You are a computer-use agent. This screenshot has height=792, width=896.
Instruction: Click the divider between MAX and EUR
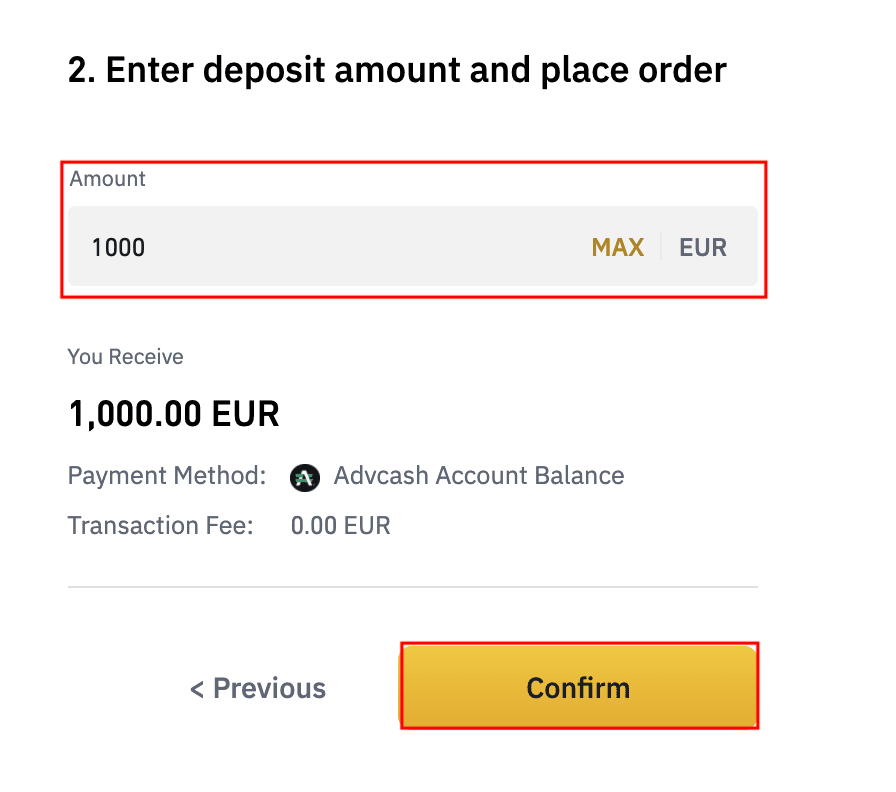click(x=661, y=247)
